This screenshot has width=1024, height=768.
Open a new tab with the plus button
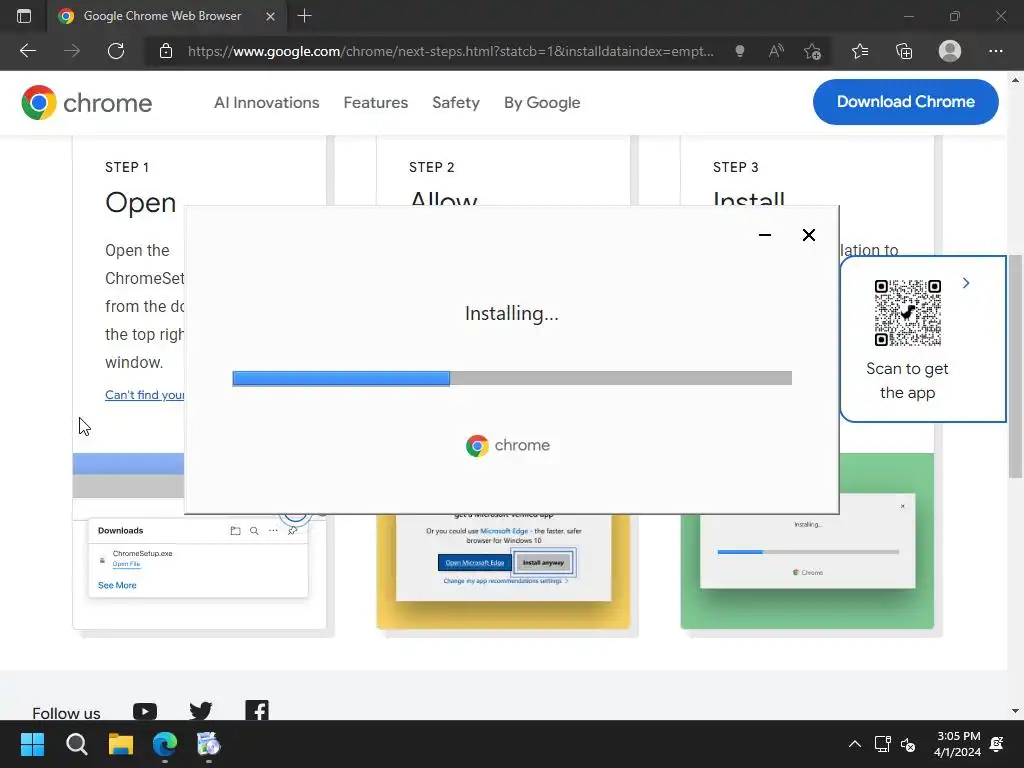pos(304,16)
